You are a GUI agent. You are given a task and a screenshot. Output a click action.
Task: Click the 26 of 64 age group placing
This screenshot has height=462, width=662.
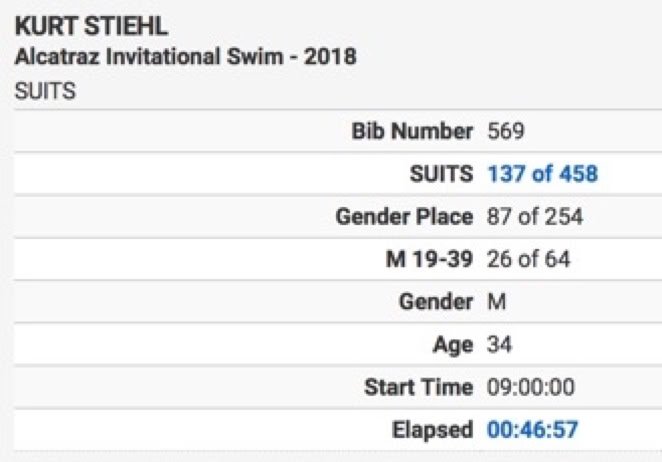[x=529, y=259]
